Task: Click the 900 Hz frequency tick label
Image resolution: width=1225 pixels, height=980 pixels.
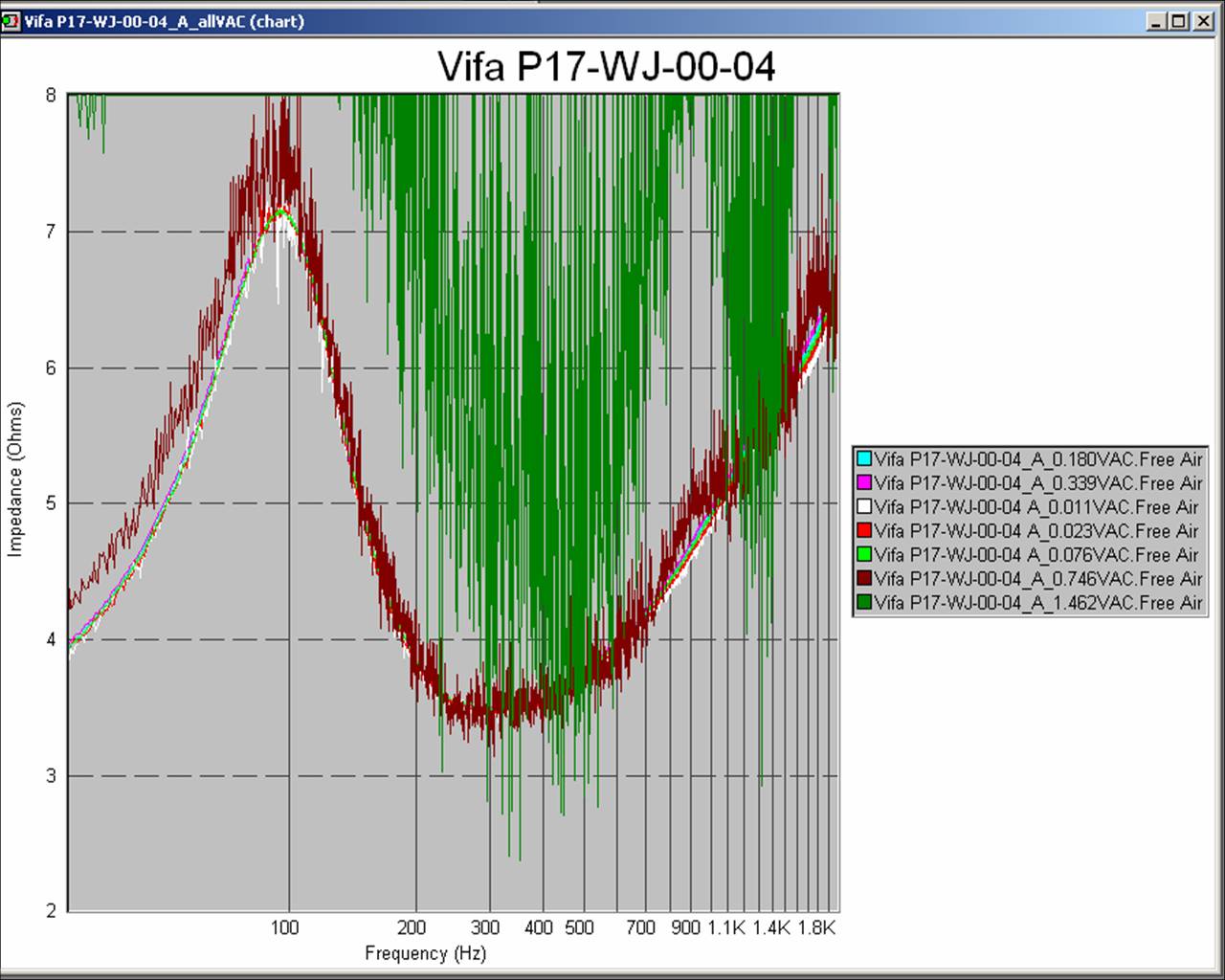Action: coord(686,927)
